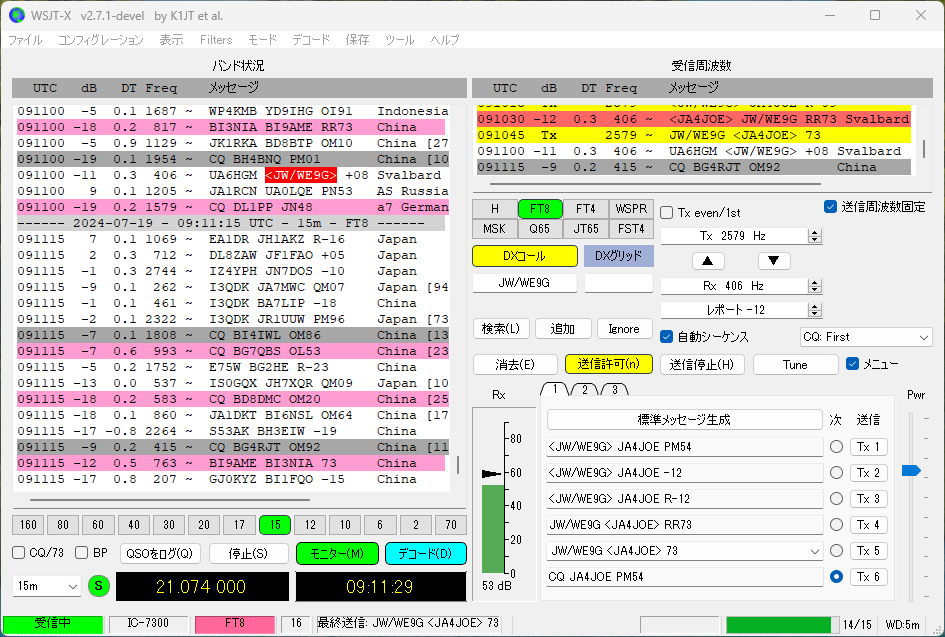
Task: Select the 20 band button
Action: coord(204,524)
